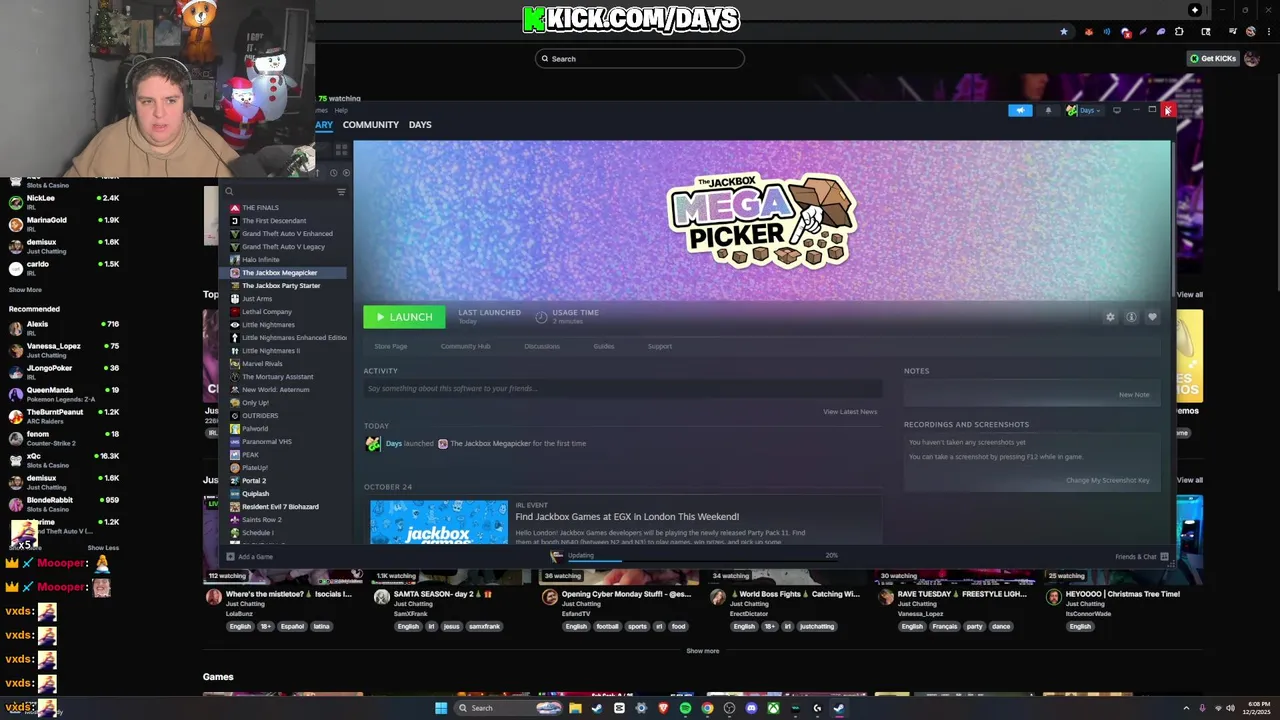The width and height of the screenshot is (1280, 720).
Task: Click taskbar Search box
Action: pos(509,708)
